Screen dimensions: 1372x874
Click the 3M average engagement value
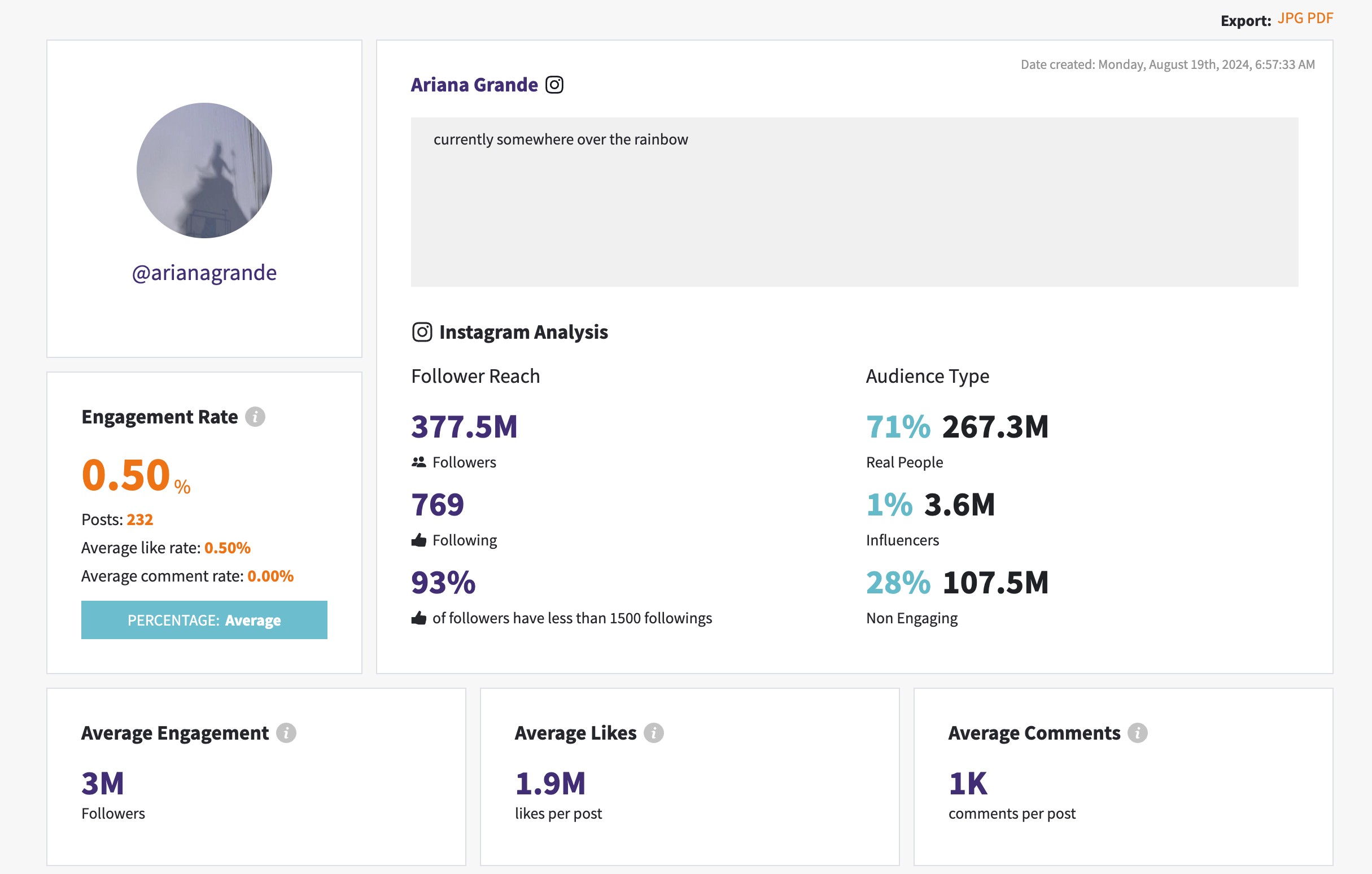coord(103,784)
